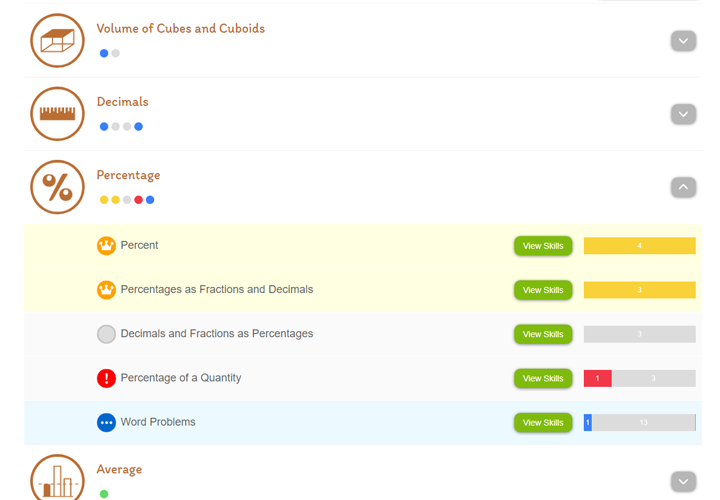Click the yellow progress bar for Percent
720x500 pixels.
click(x=639, y=246)
